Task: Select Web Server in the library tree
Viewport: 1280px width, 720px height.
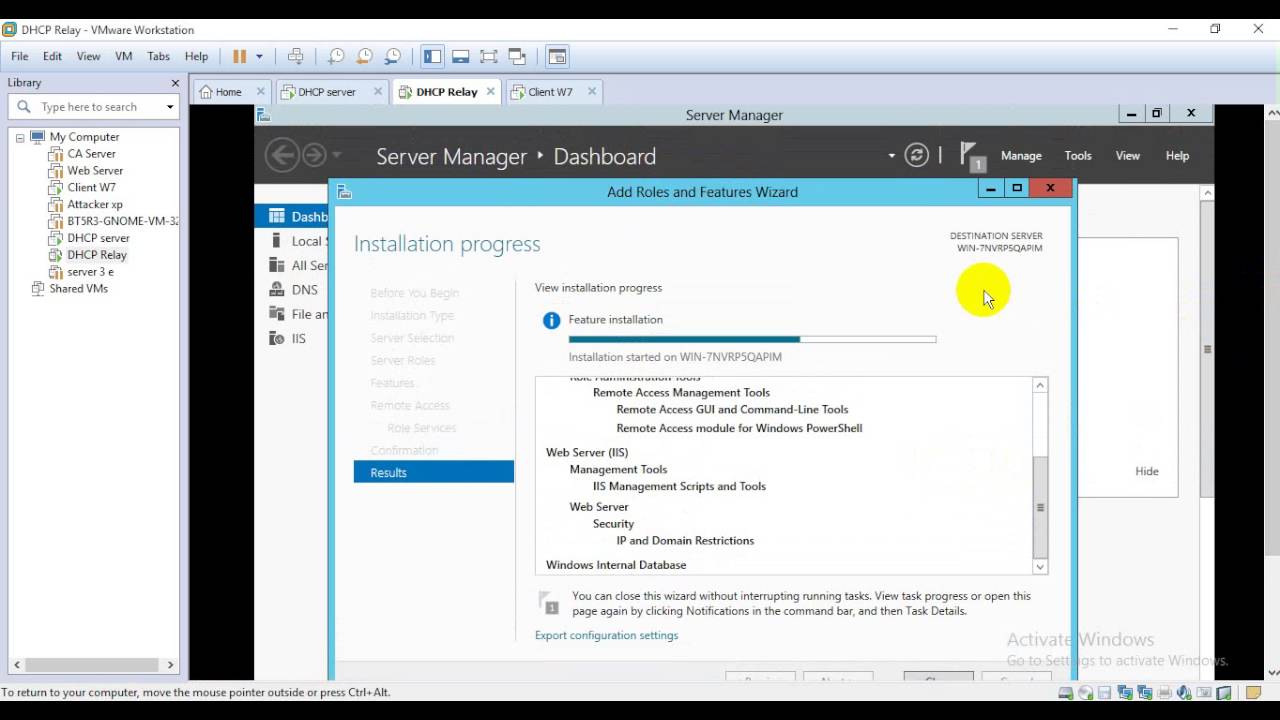Action: [95, 171]
